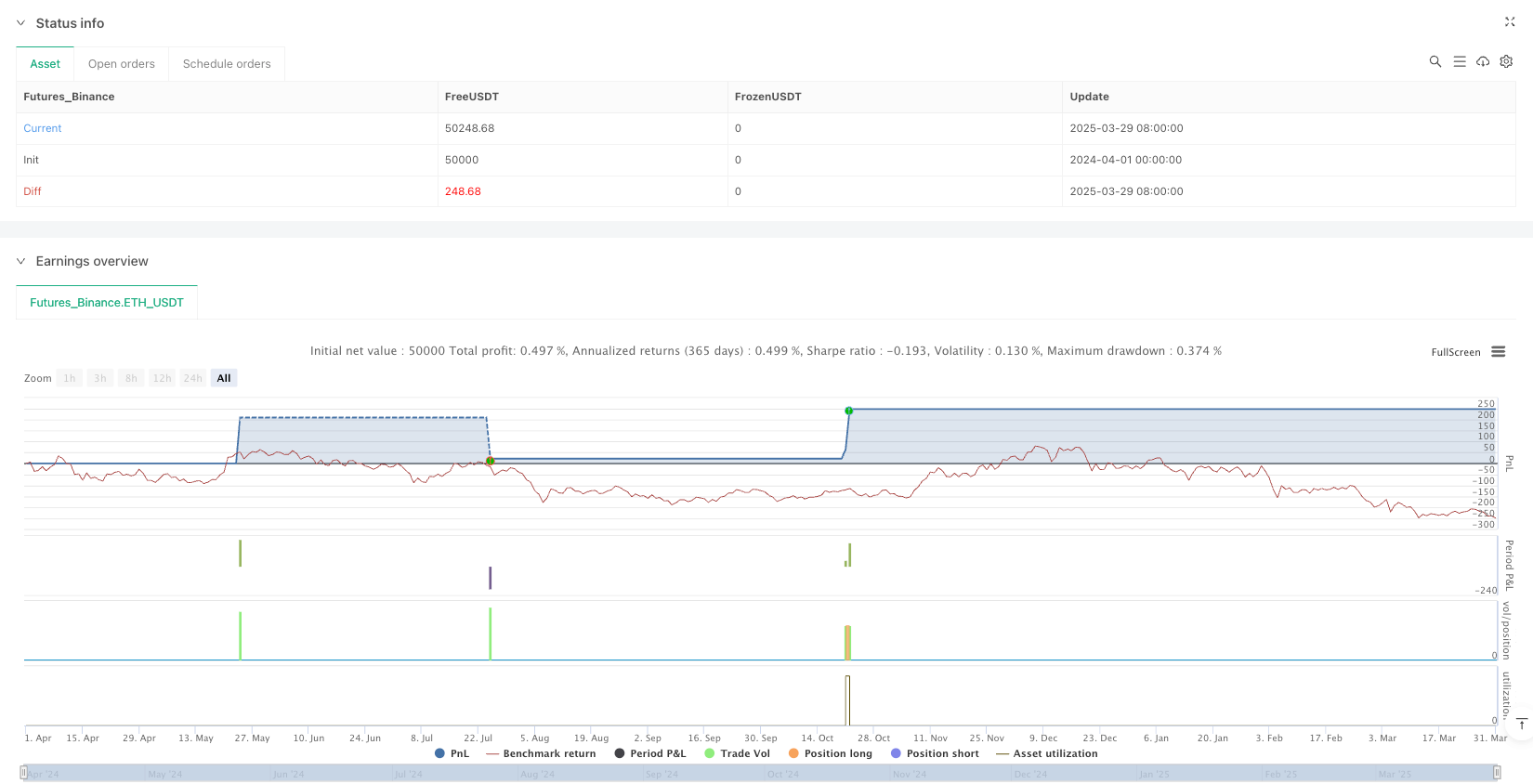Open the table settings gear icon
1533x784 pixels.
pos(1506,61)
